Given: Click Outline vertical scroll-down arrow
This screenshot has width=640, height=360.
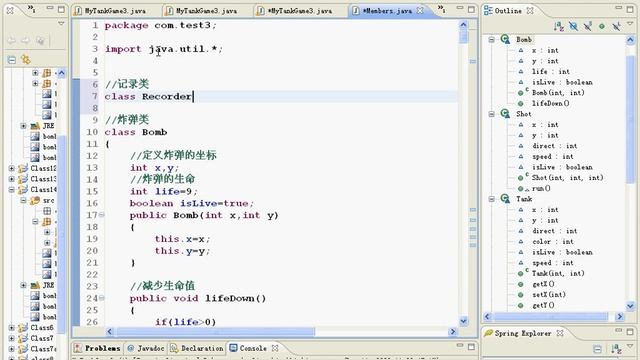Looking at the screenshot, I should tap(630, 305).
